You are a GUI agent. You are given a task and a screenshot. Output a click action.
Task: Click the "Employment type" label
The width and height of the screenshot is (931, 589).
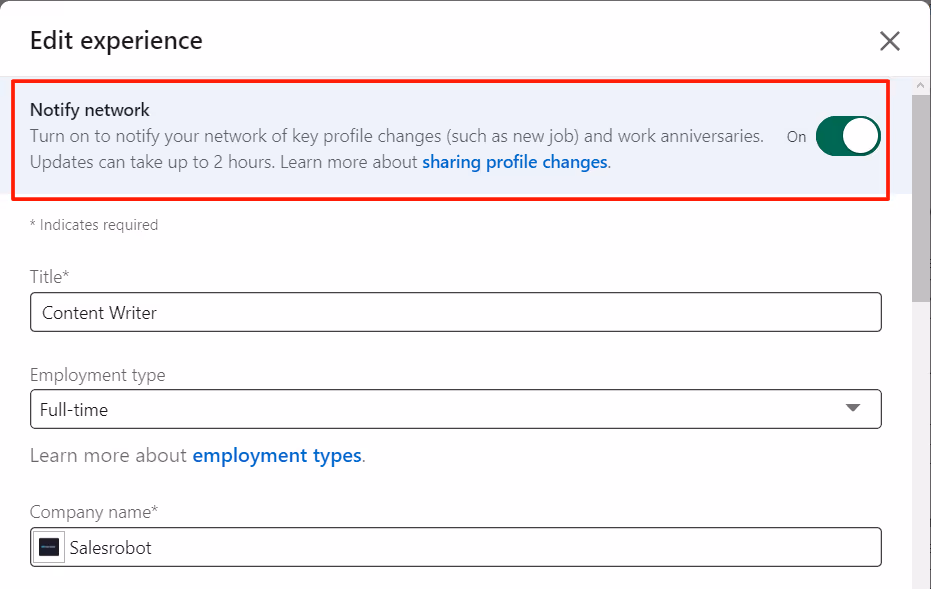[x=97, y=374]
